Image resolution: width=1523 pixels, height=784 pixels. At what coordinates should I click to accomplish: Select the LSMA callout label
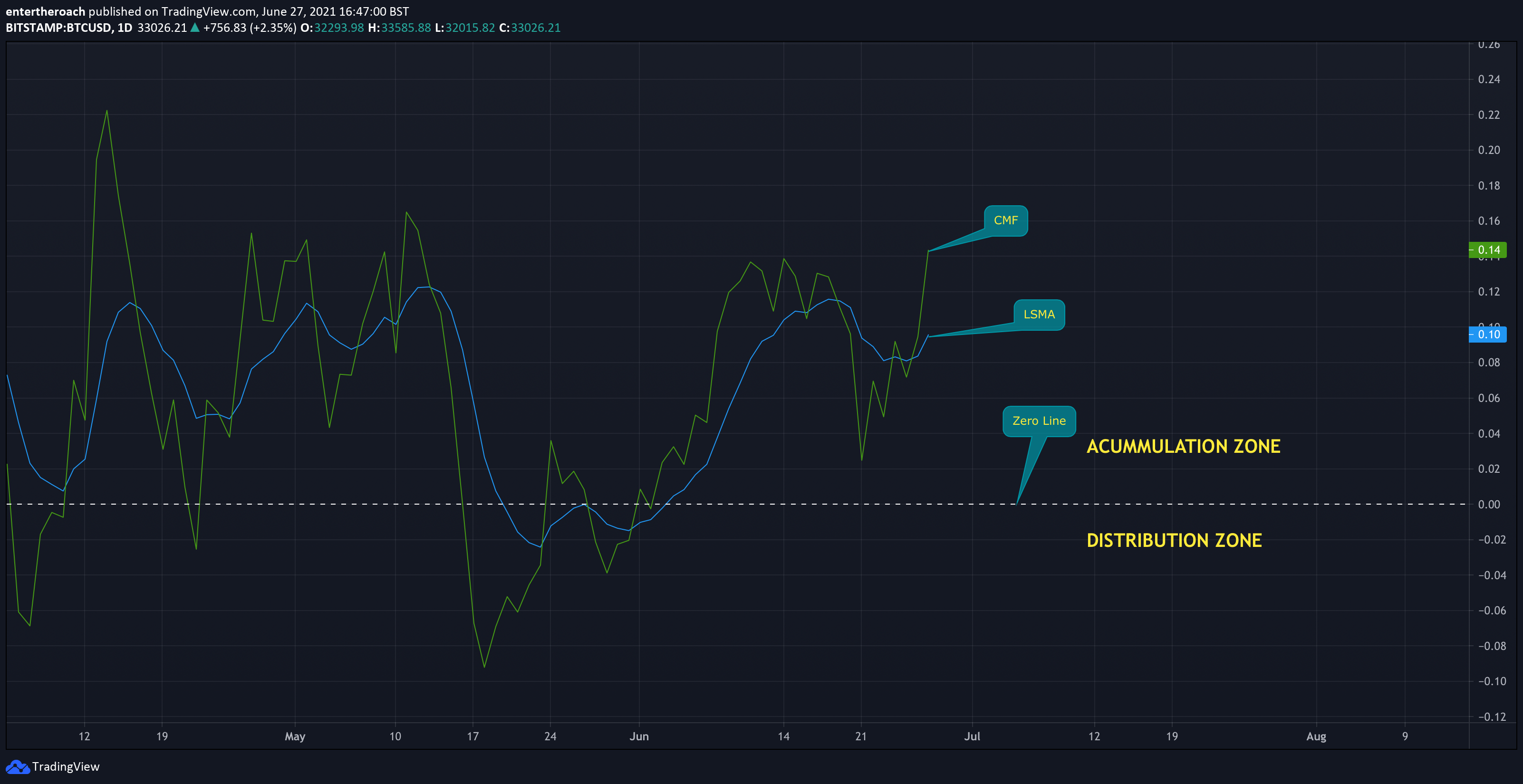click(x=1039, y=315)
